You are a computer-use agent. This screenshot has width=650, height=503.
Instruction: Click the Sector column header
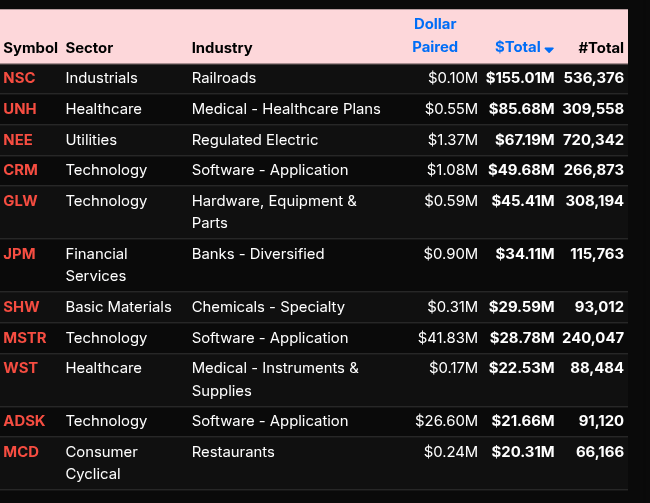pyautogui.click(x=89, y=48)
